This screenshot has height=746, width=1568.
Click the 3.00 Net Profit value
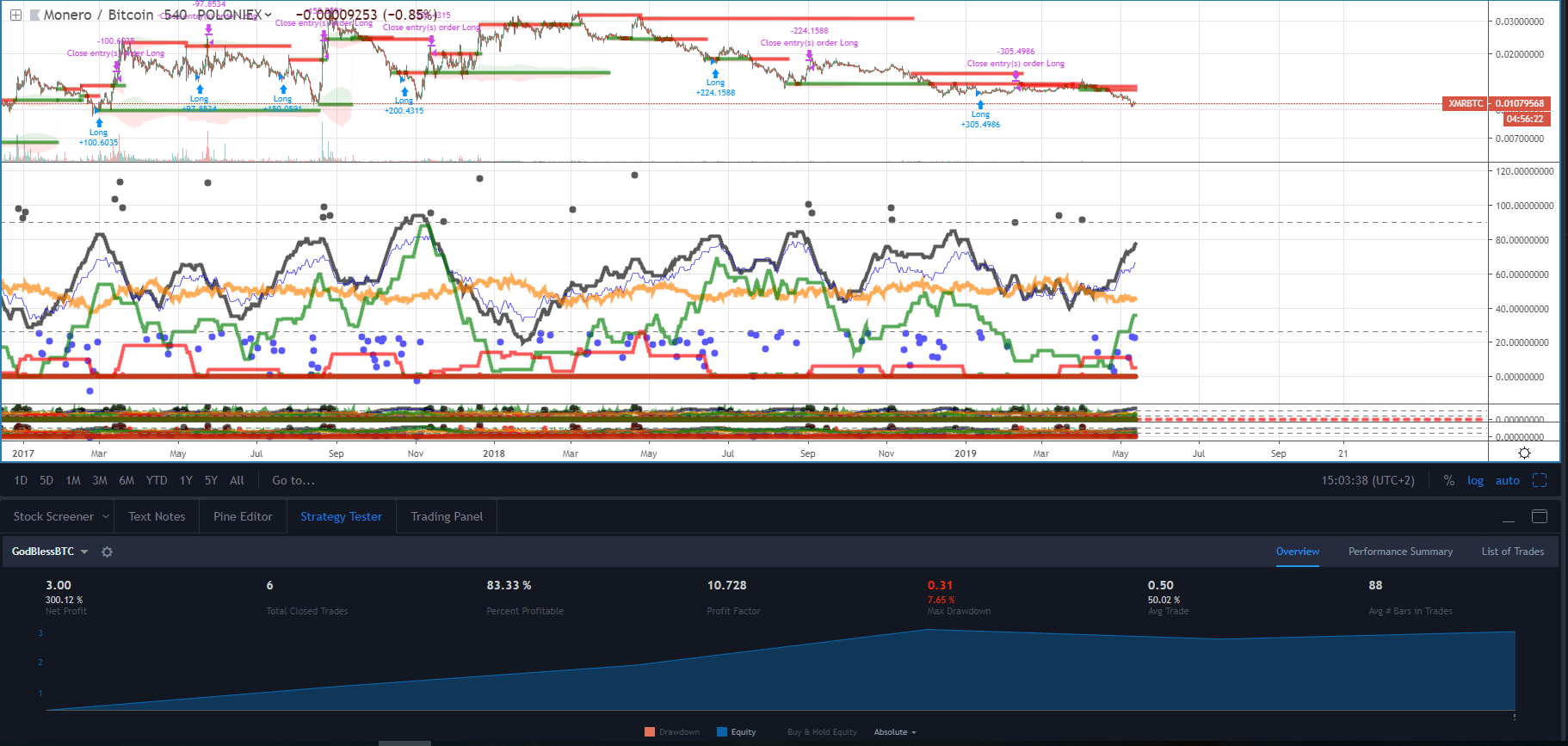(x=59, y=585)
